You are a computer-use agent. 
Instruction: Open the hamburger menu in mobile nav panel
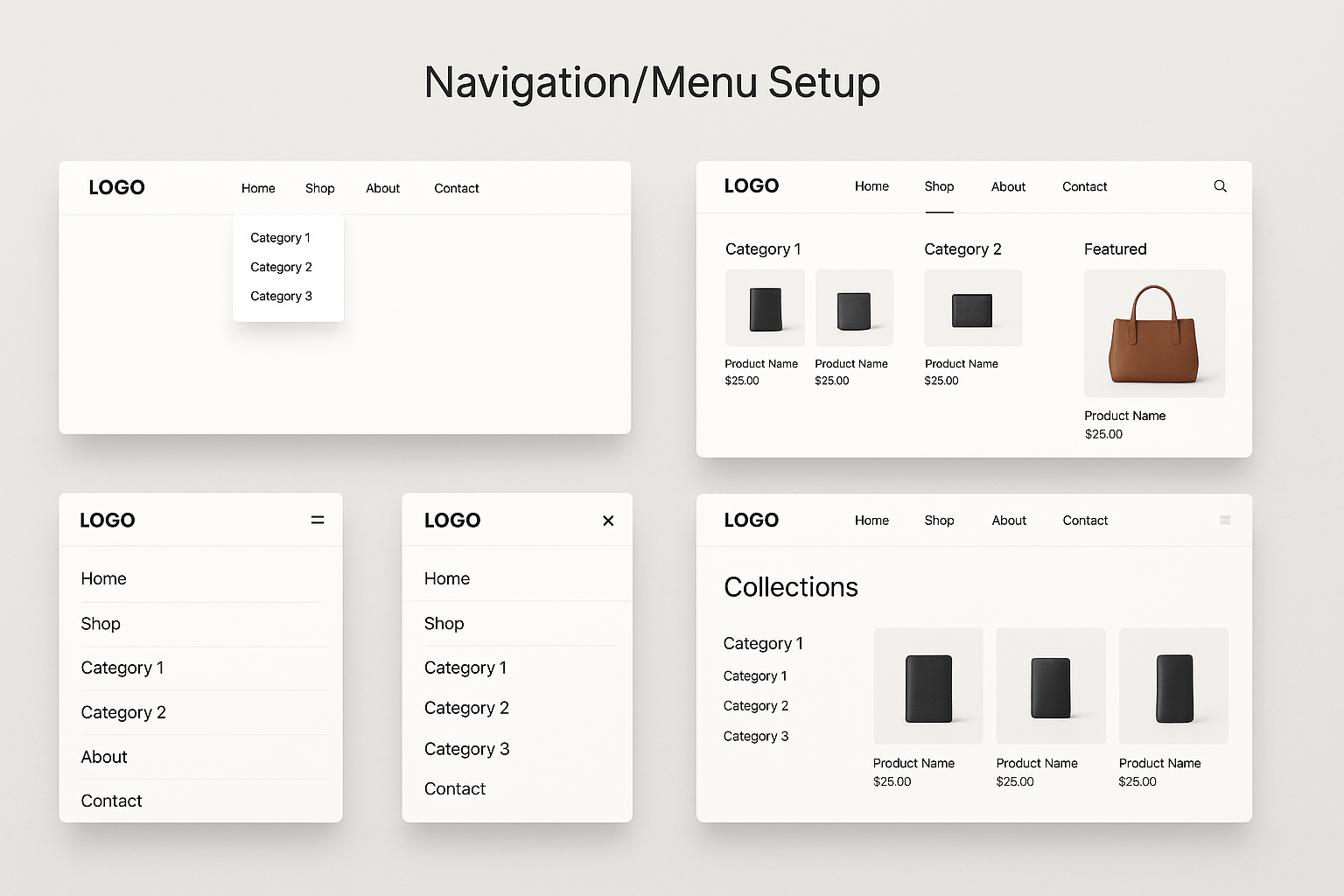317,520
